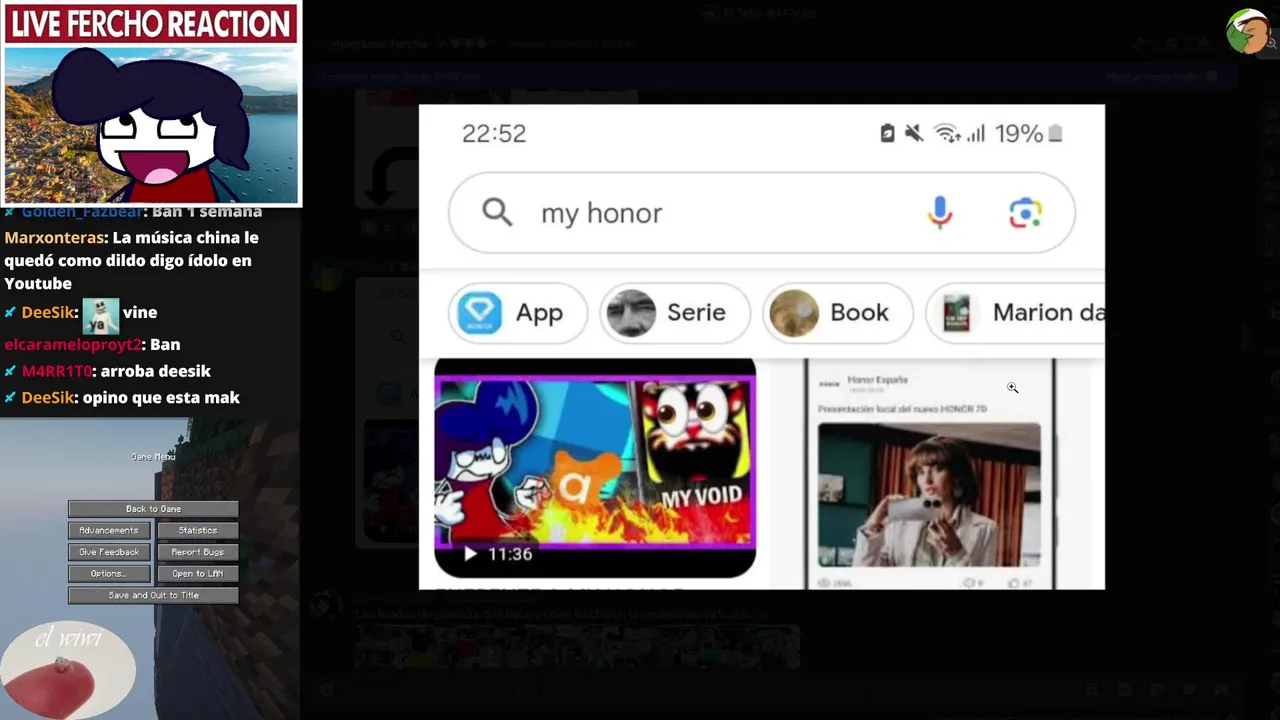
Task: Open the Honor España post image
Action: coord(929,495)
